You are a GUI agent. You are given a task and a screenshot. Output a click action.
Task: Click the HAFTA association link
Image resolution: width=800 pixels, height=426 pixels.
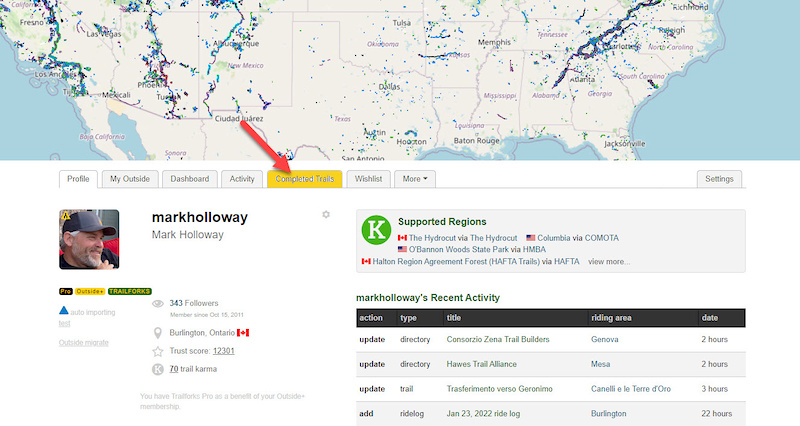coord(566,261)
